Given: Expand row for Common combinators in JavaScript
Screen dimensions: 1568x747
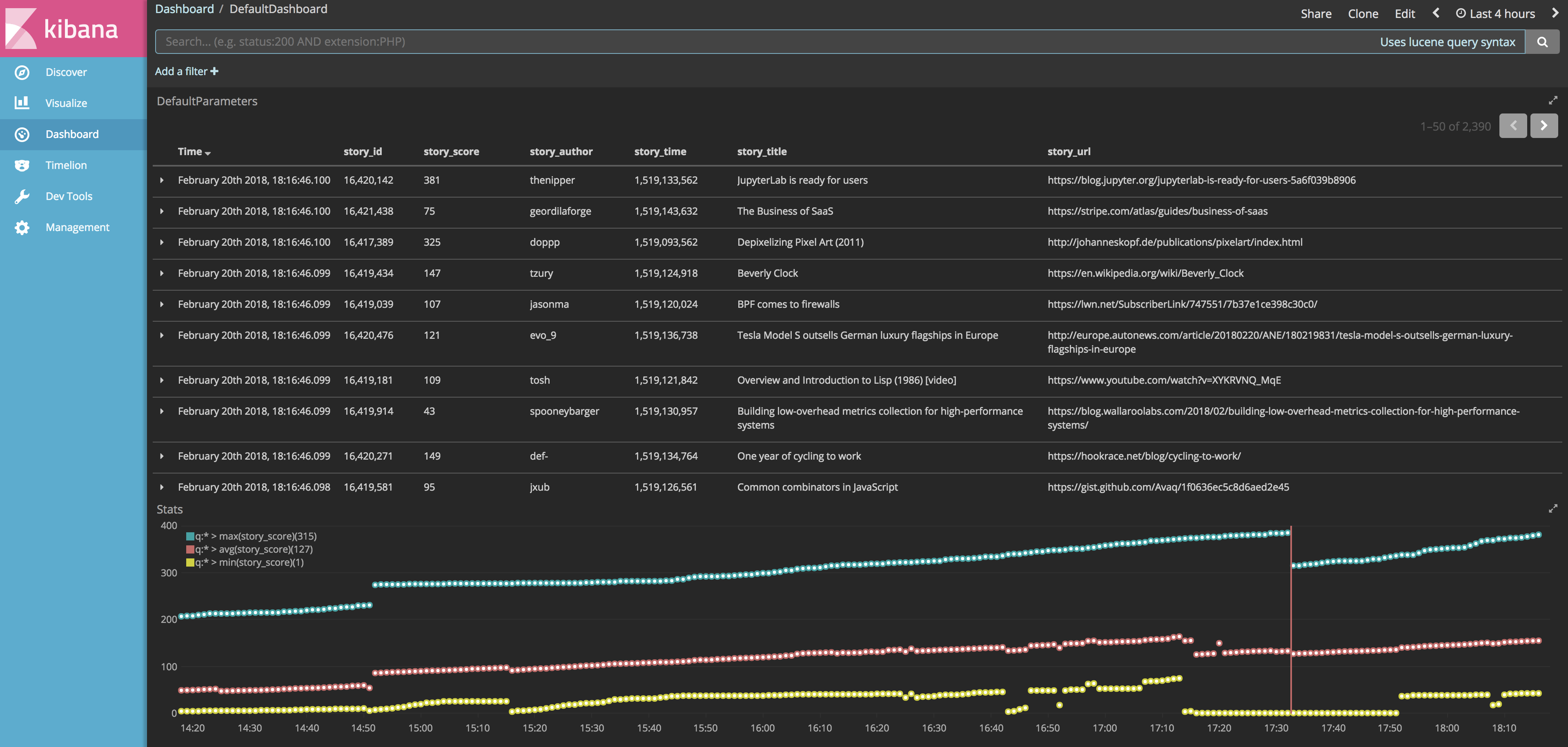Looking at the screenshot, I should tap(161, 488).
